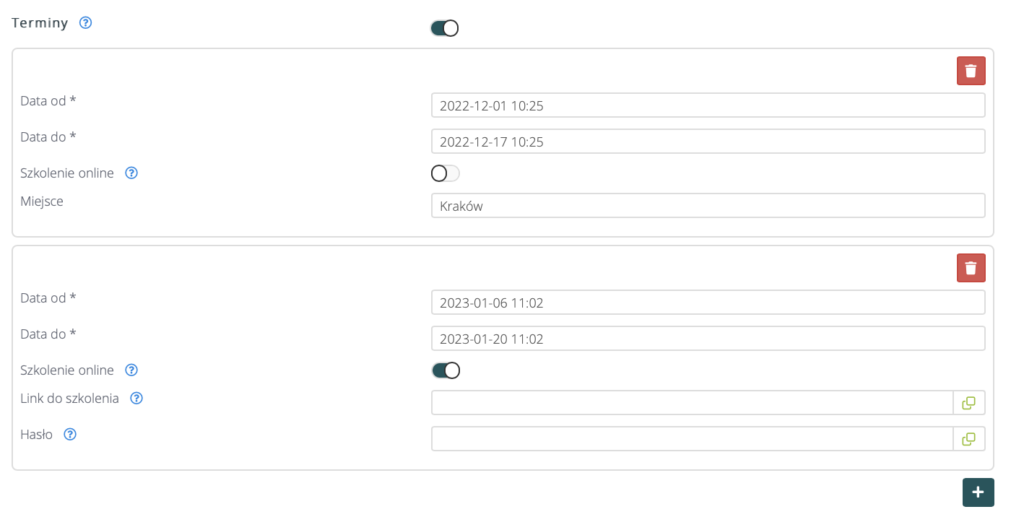Disable Szkolenie online for the 2023 term
The width and height of the screenshot is (1024, 530).
(445, 371)
